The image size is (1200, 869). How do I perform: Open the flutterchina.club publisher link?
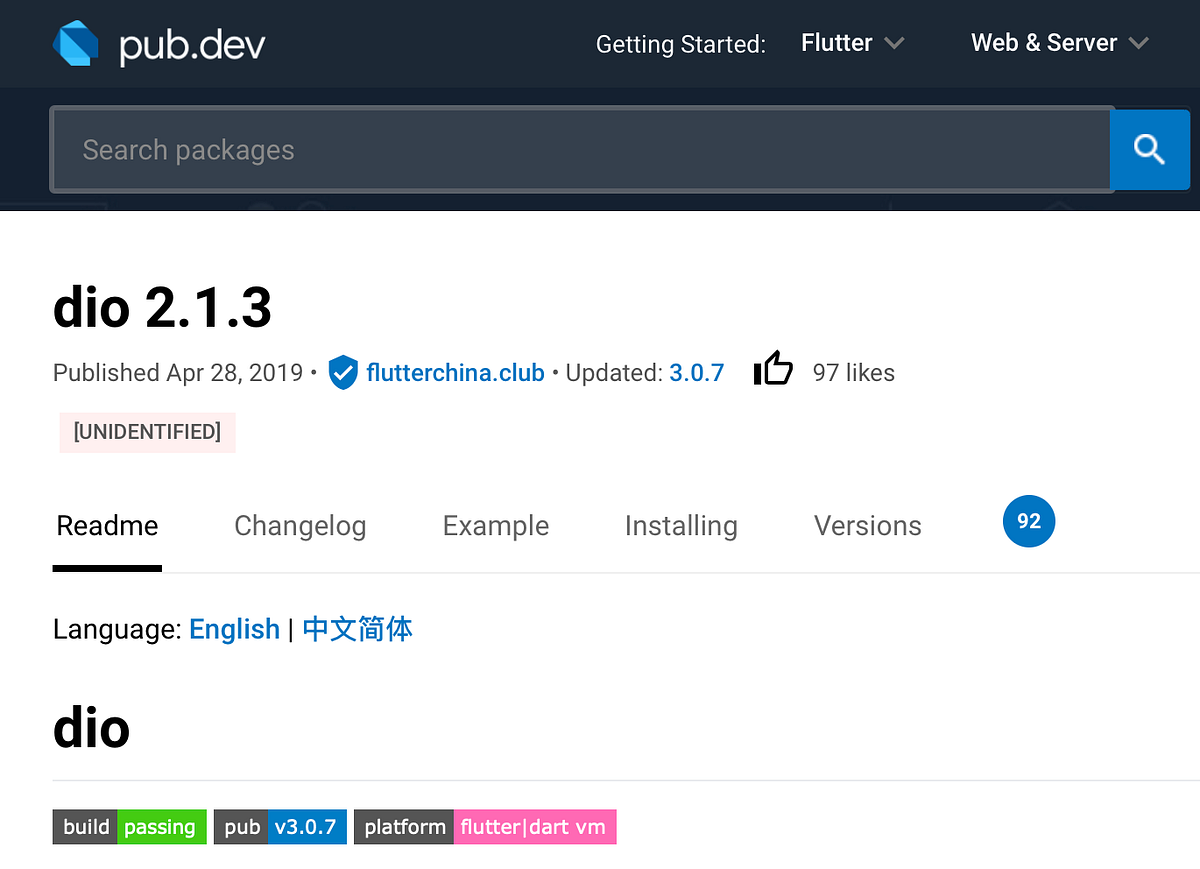455,373
